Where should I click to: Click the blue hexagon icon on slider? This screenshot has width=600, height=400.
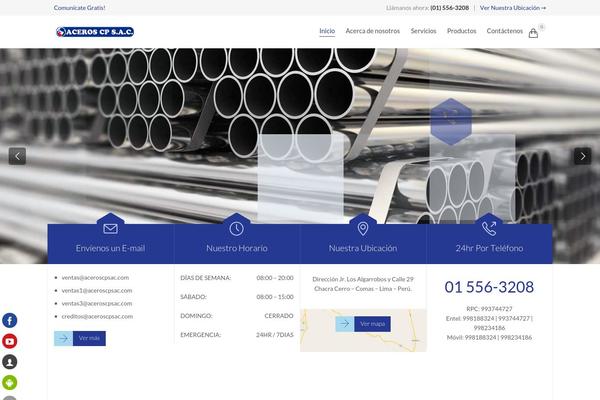pyautogui.click(x=451, y=122)
